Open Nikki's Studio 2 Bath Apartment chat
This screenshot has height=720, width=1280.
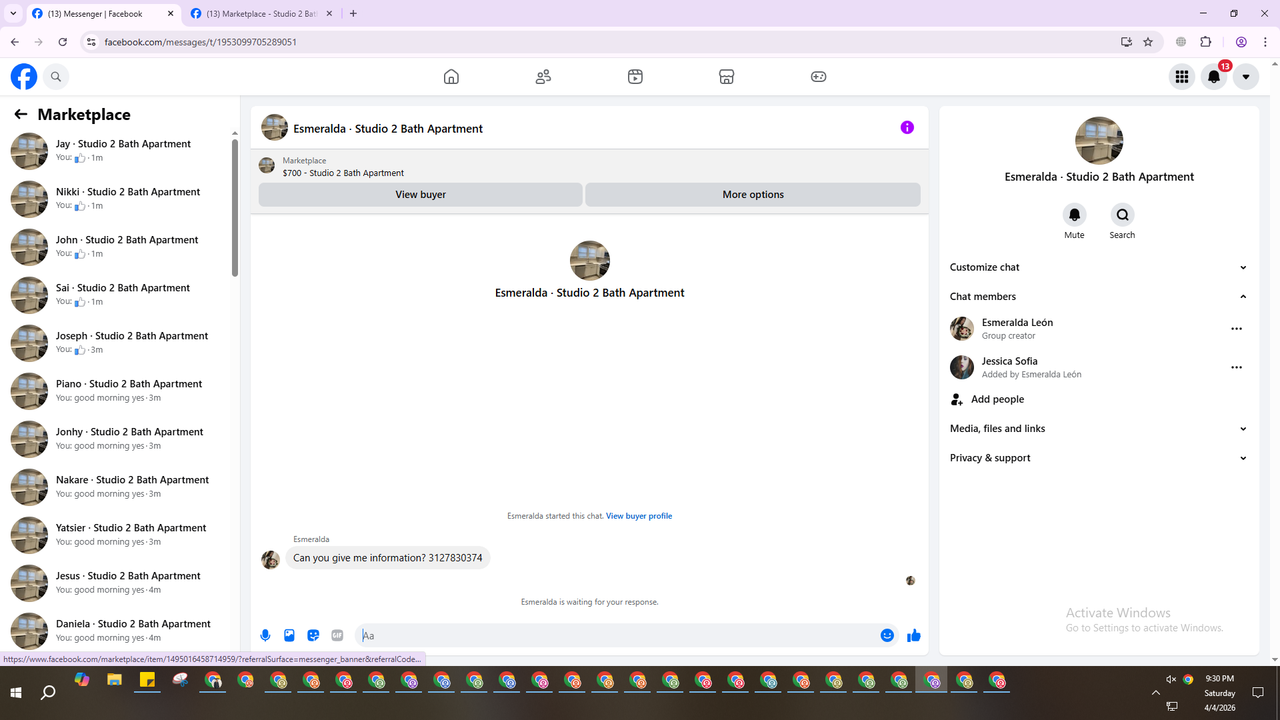119,199
